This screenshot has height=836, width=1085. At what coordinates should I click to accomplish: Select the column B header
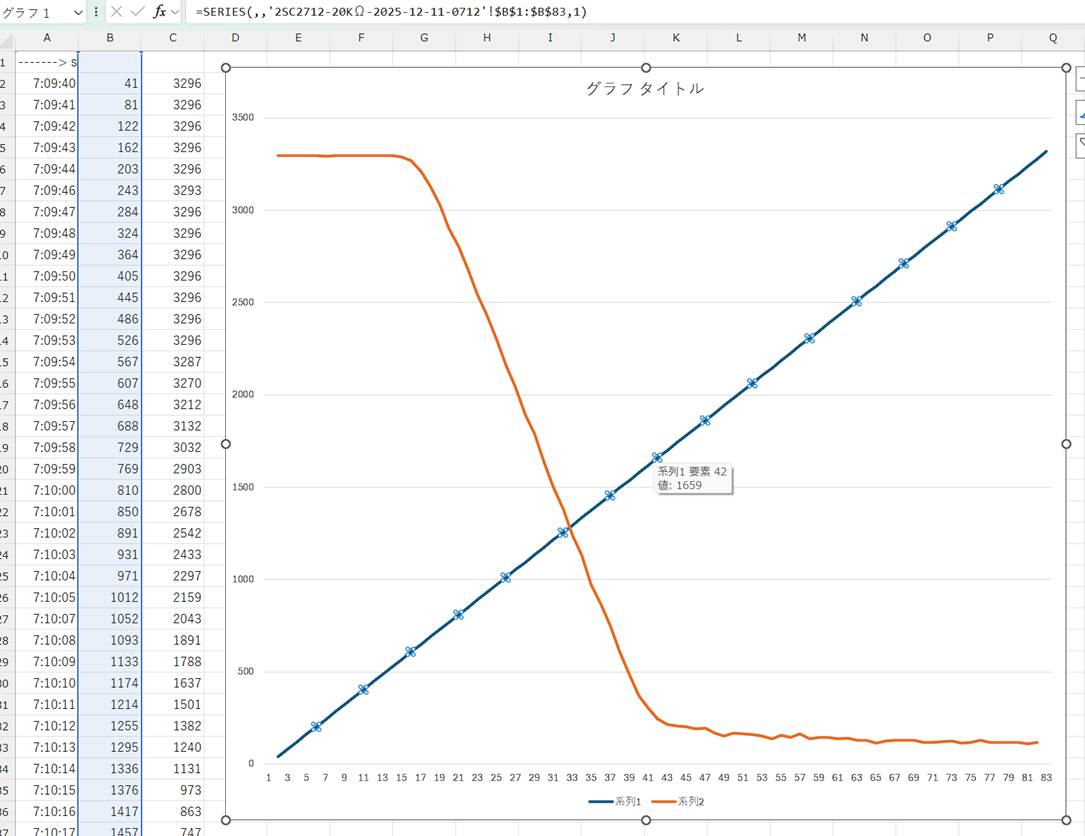109,38
